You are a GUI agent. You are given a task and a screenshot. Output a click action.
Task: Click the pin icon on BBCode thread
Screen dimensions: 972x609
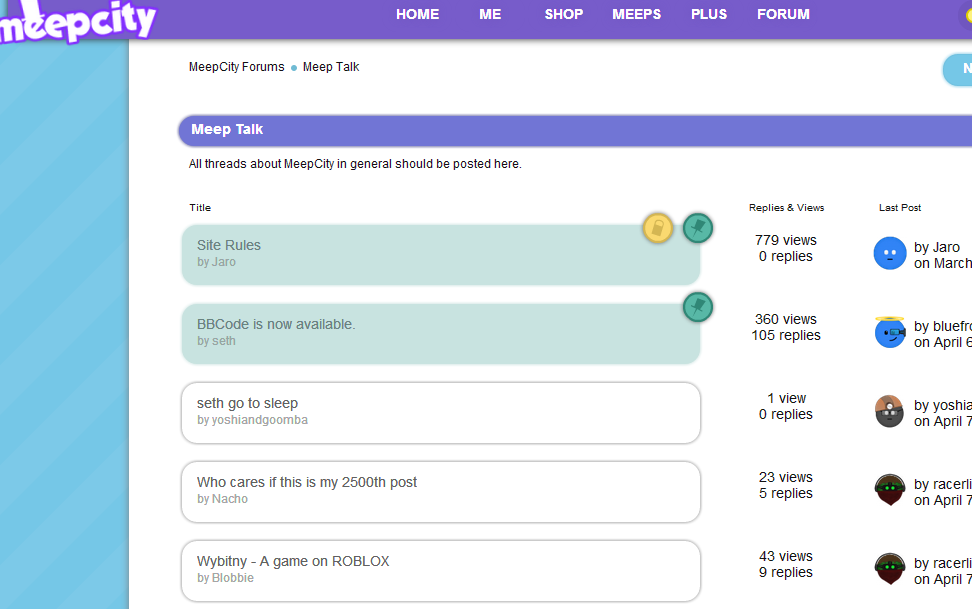pos(698,307)
